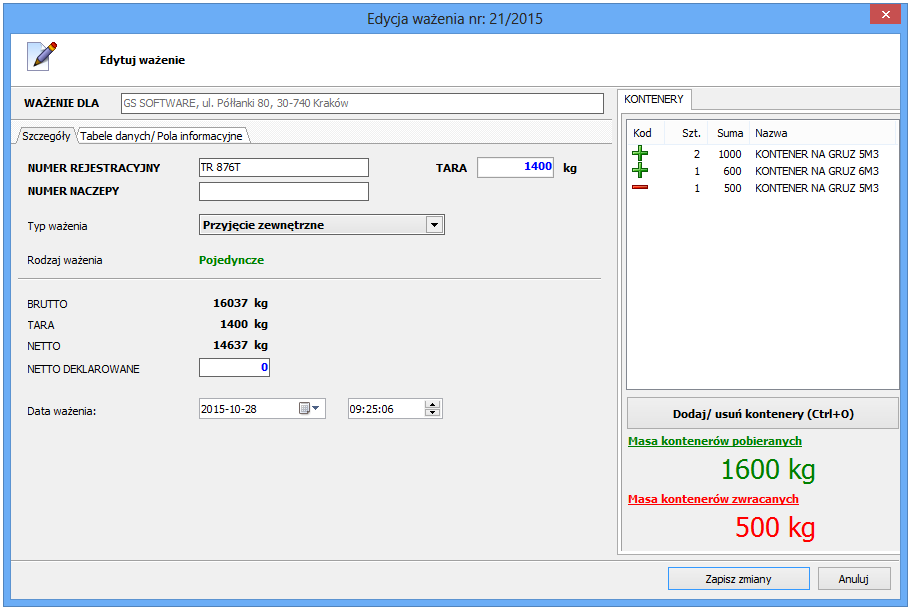Select the KONTENERY tab
The height and width of the screenshot is (610, 911).
click(x=653, y=99)
